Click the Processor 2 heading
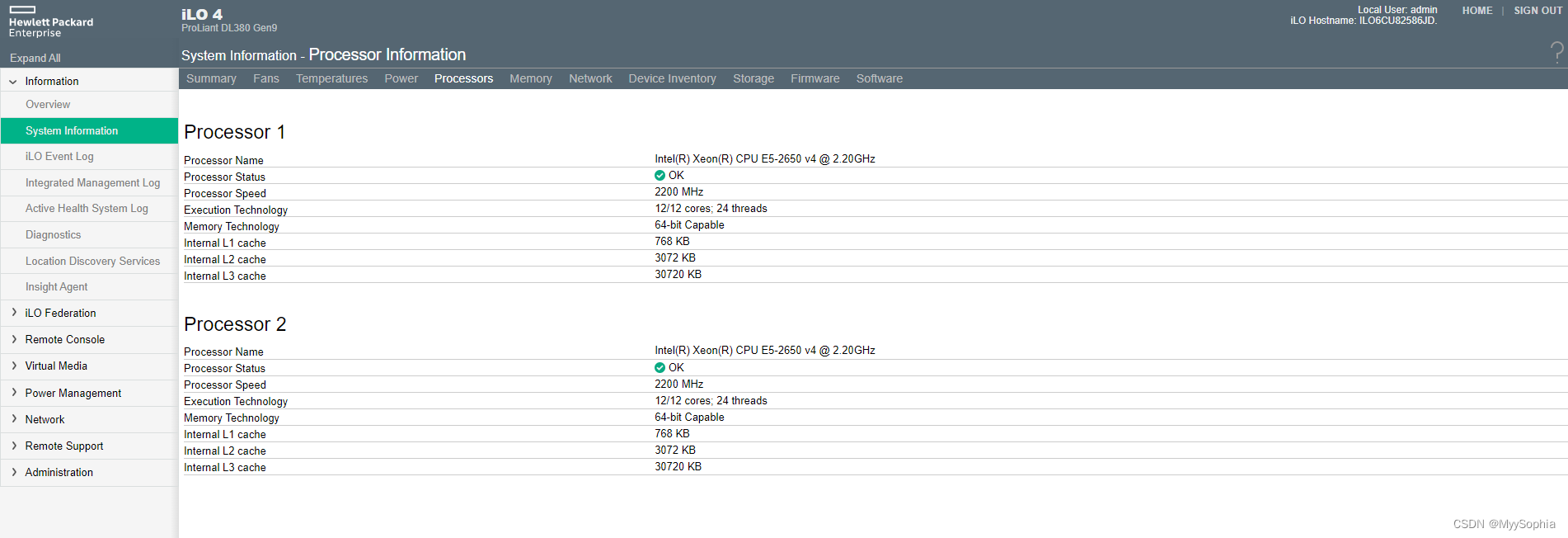1568x538 pixels. tap(235, 324)
